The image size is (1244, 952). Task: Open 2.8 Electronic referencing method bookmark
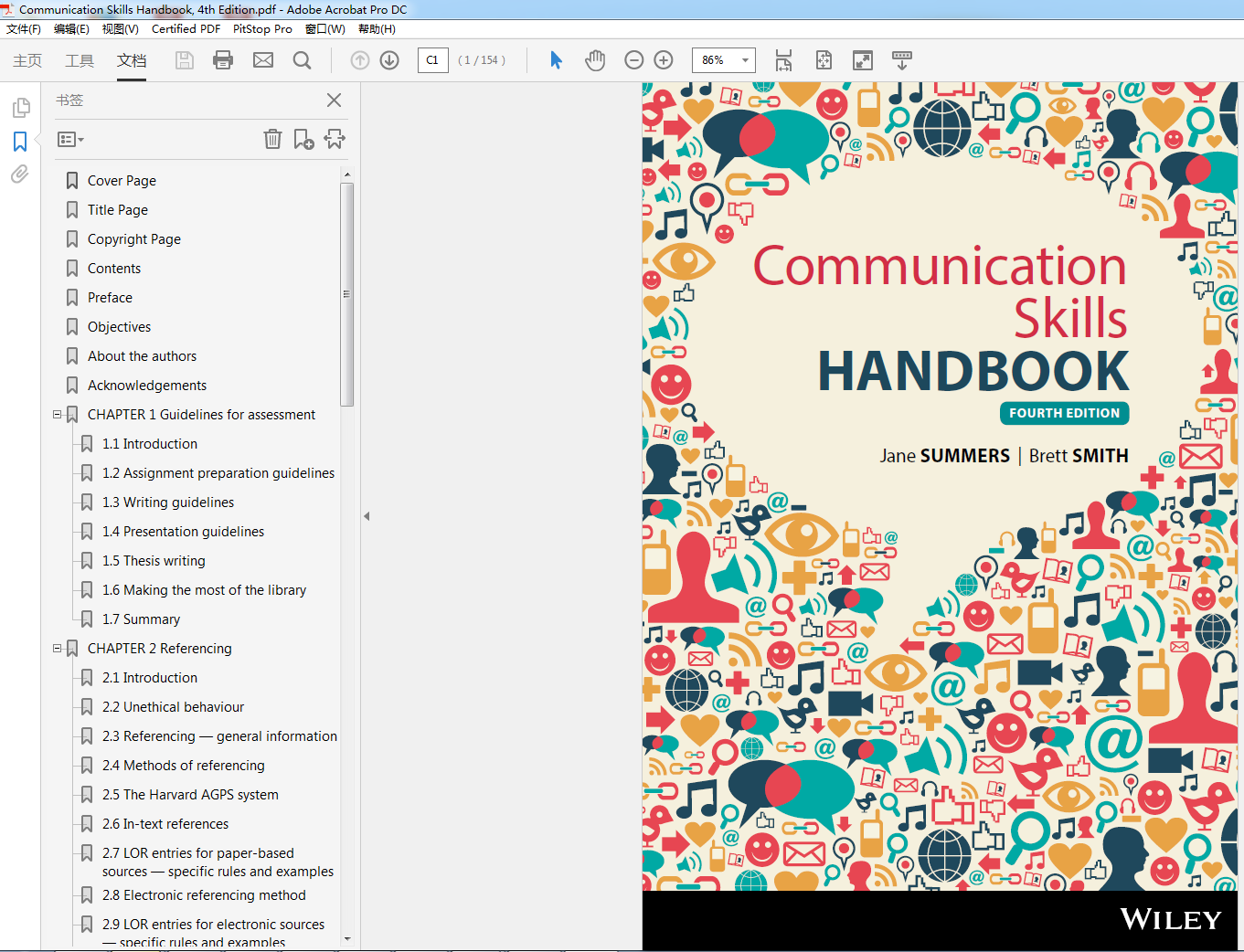point(204,895)
